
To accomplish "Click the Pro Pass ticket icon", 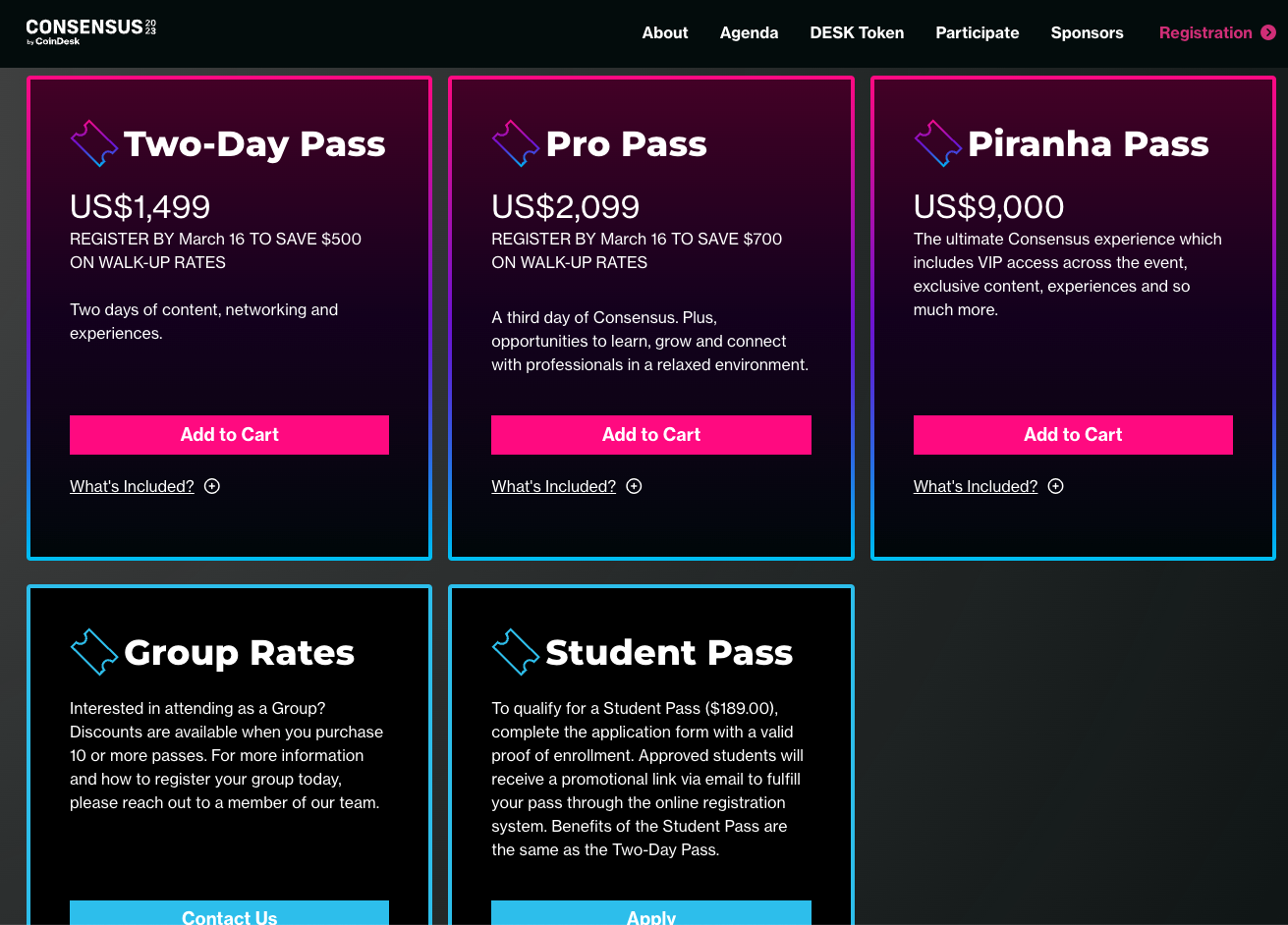I will pos(516,143).
